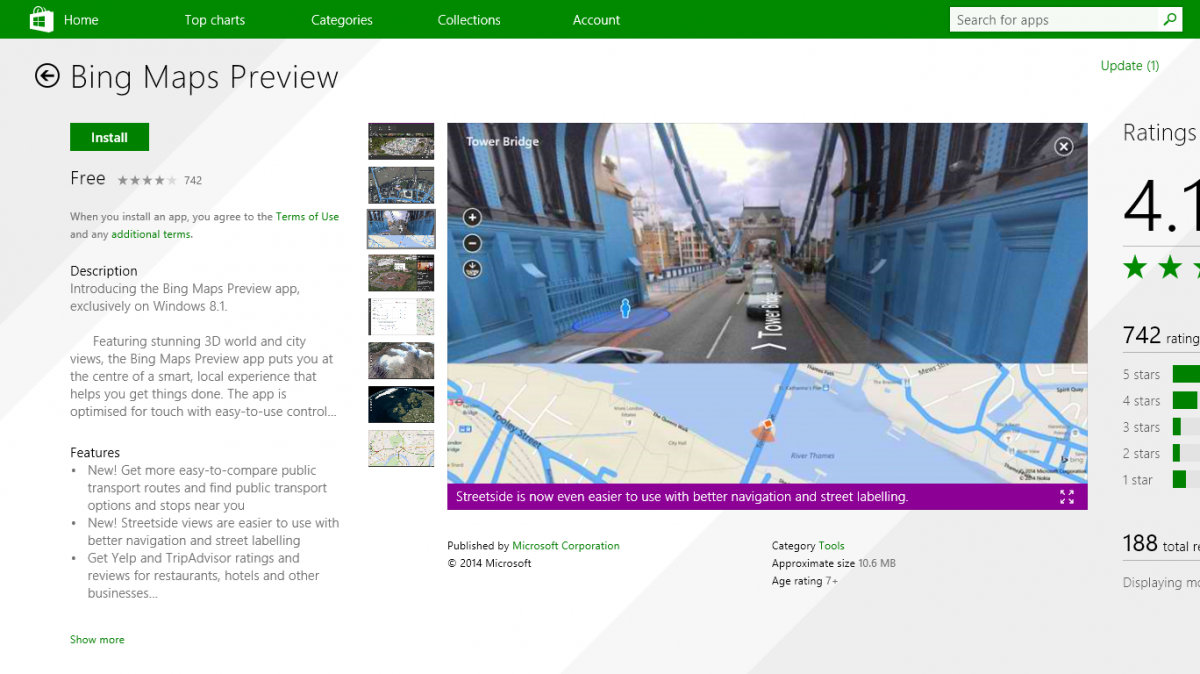The image size is (1200, 674).
Task: Click the © 2014 Microsoft text
Action: [490, 563]
